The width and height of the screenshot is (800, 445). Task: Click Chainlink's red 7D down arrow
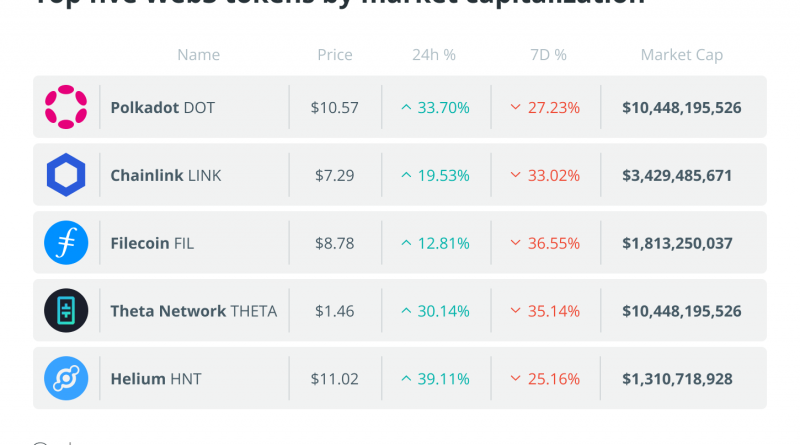pyautogui.click(x=516, y=175)
